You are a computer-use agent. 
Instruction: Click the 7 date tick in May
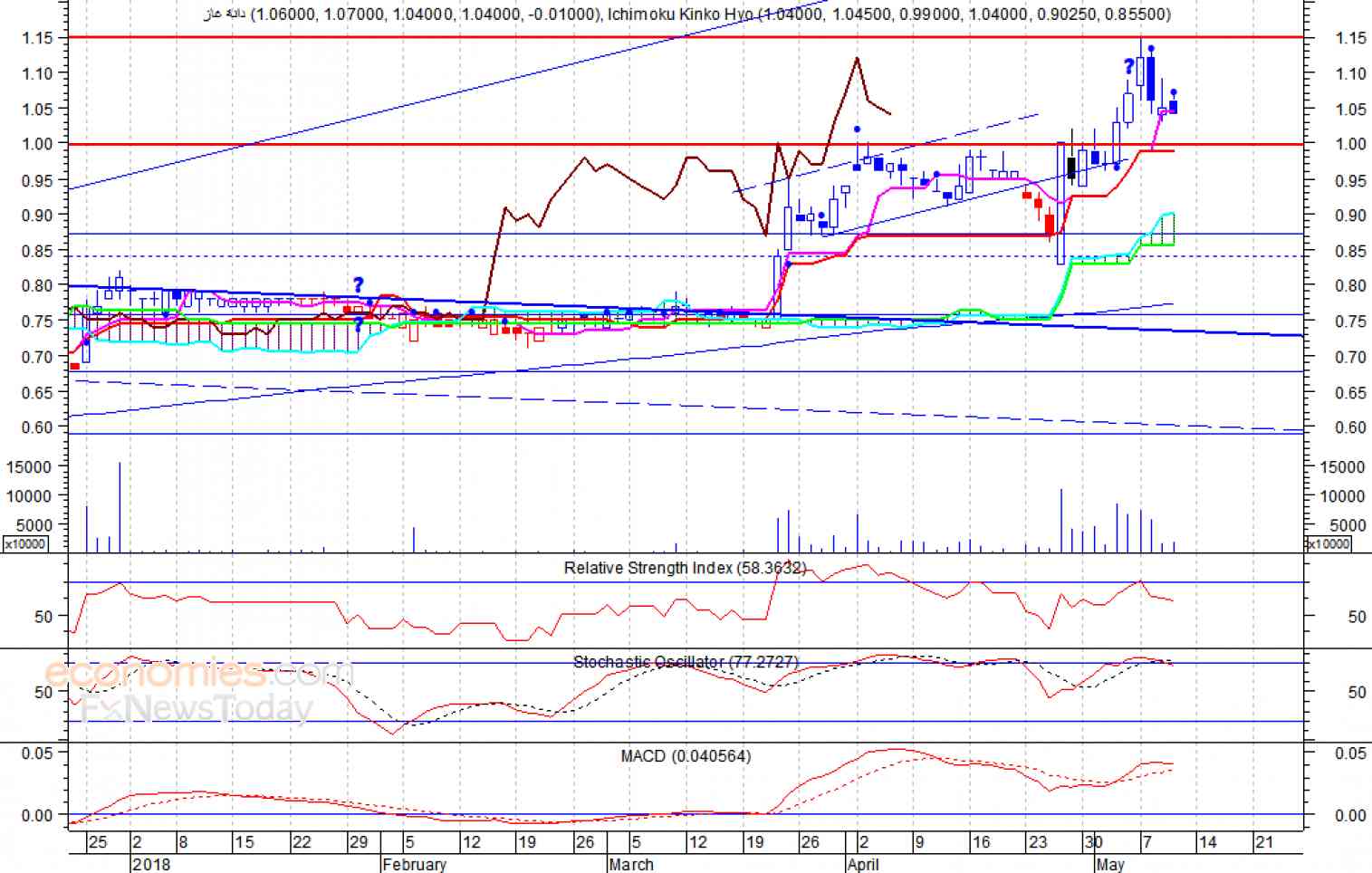pyautogui.click(x=1146, y=843)
